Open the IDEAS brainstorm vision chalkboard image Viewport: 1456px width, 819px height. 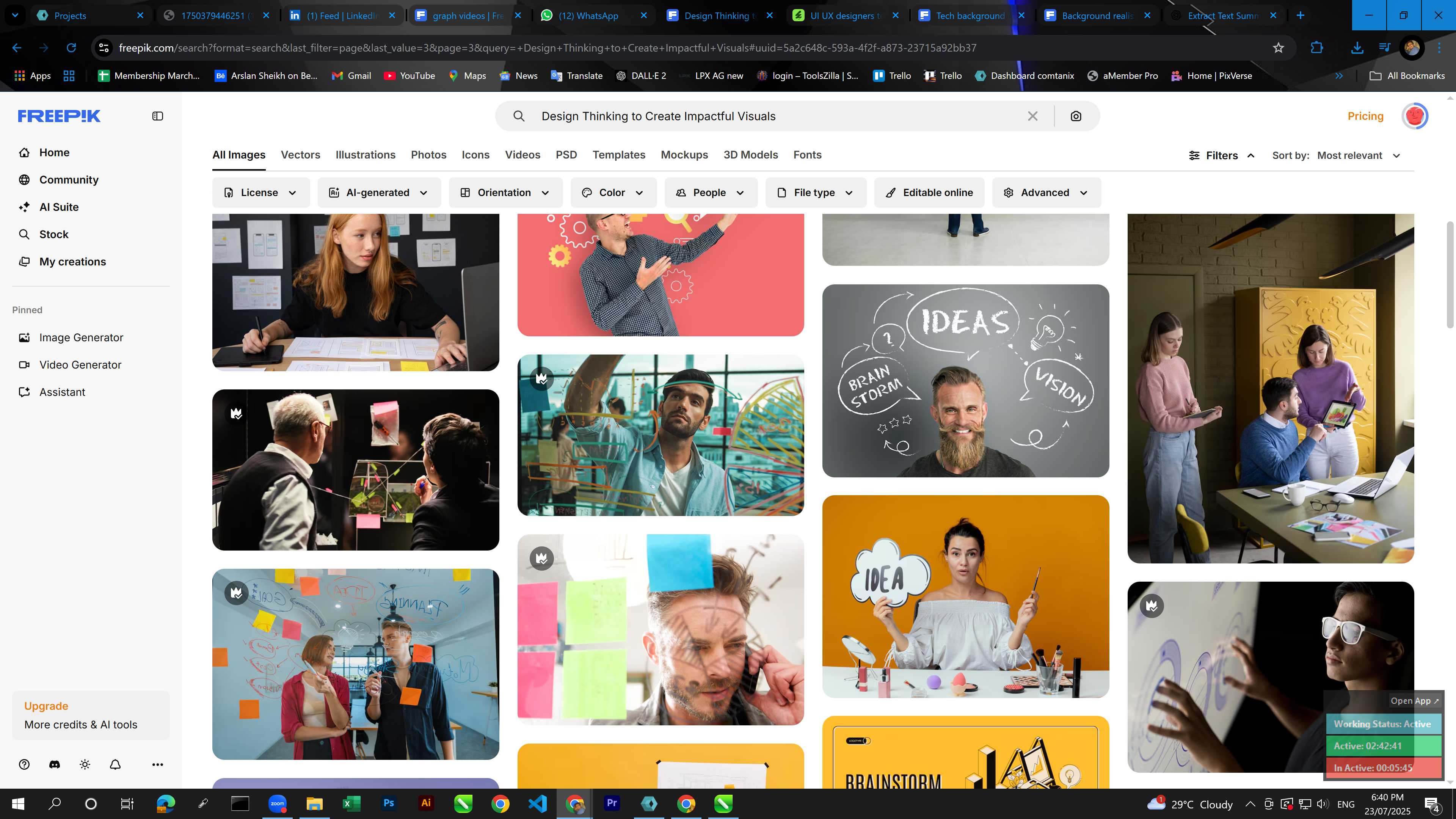coord(965,380)
